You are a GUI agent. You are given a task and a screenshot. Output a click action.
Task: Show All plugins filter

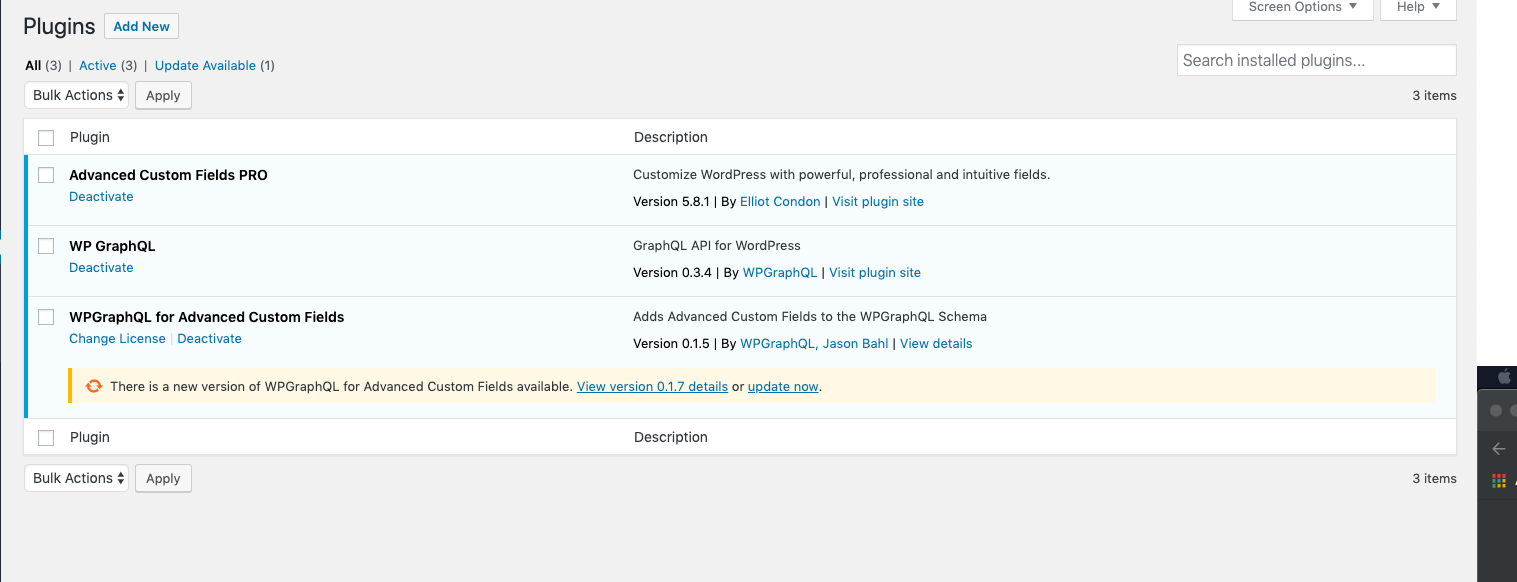pyautogui.click(x=33, y=65)
